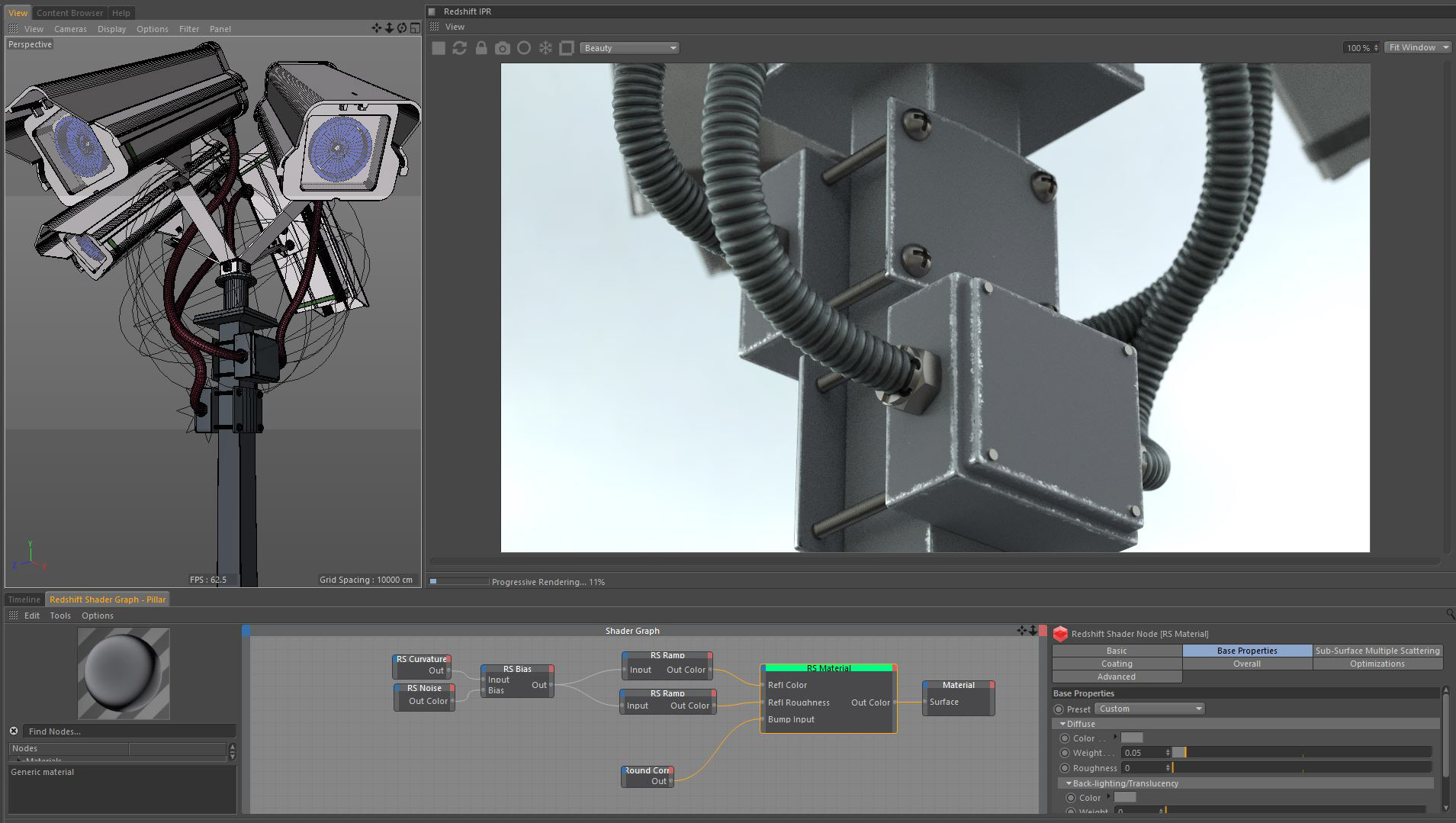Click the Redshift IPR title square icon
Viewport: 1456px width, 823px height.
pyautogui.click(x=432, y=11)
